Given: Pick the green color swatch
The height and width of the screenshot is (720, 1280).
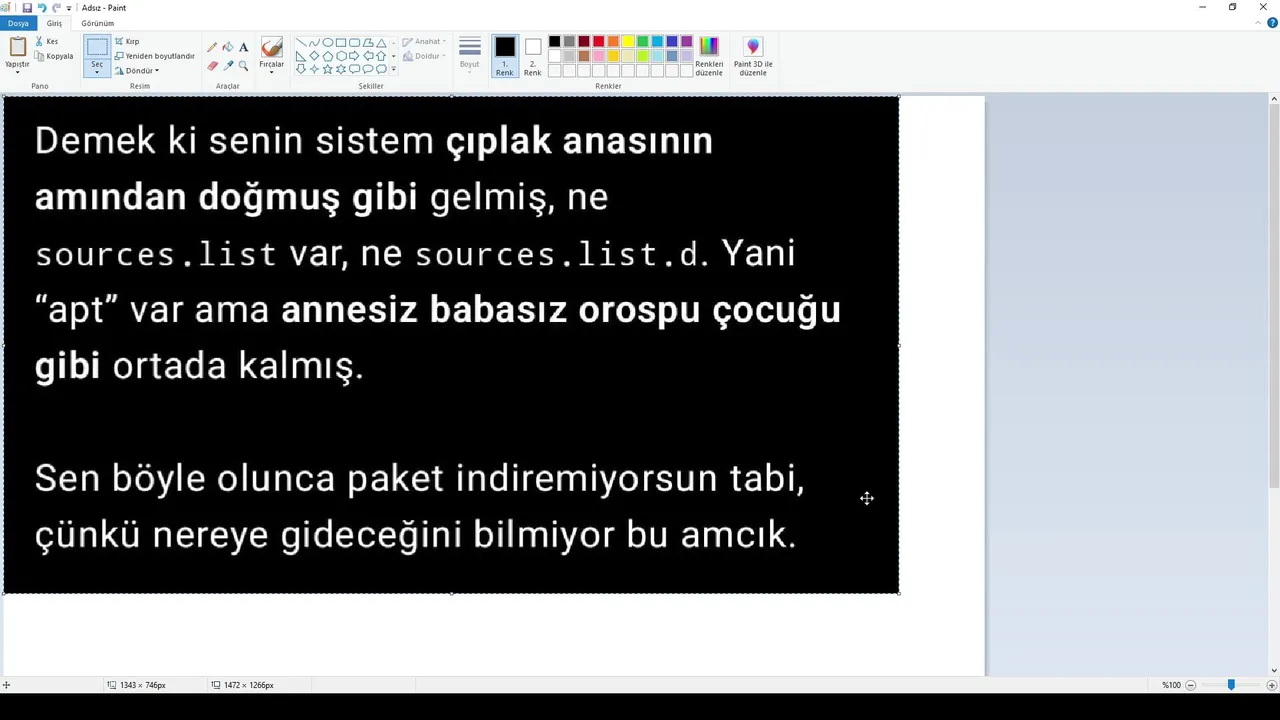Looking at the screenshot, I should 642,42.
